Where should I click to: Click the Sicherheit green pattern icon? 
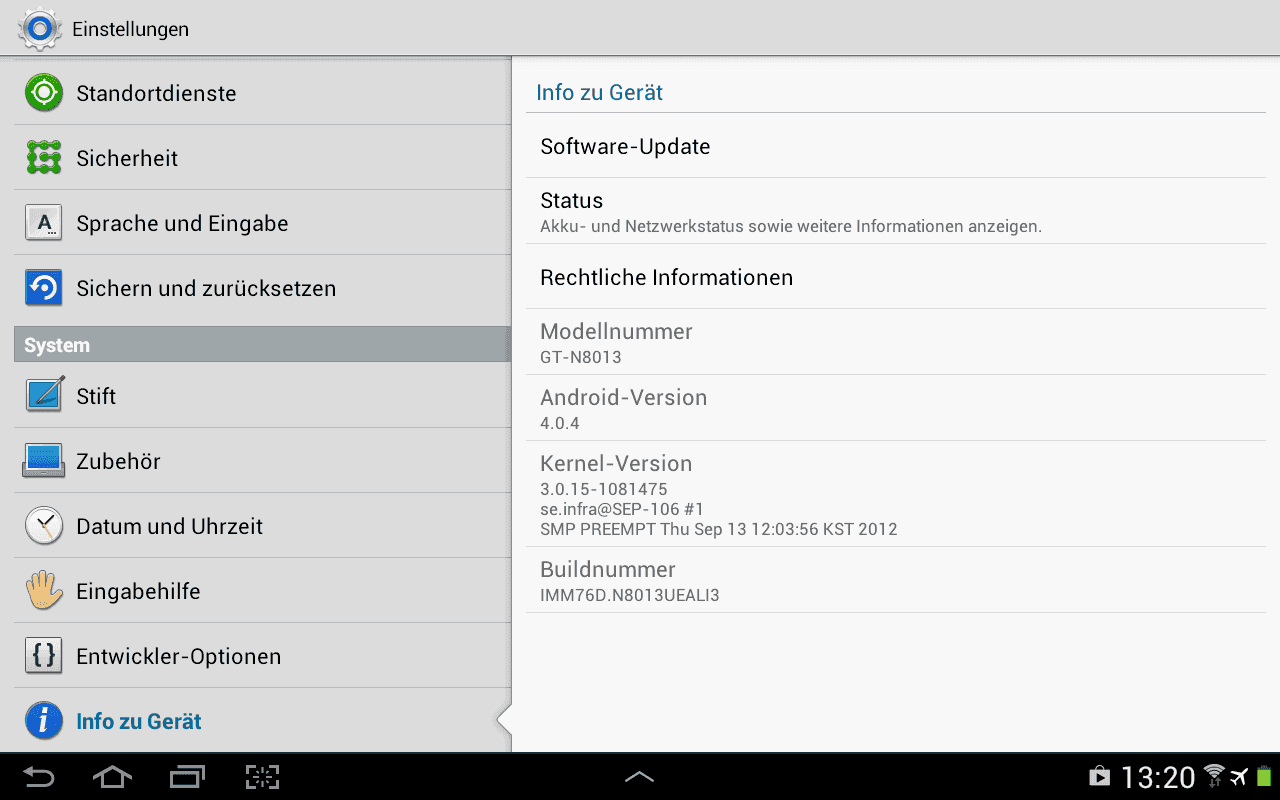44,158
